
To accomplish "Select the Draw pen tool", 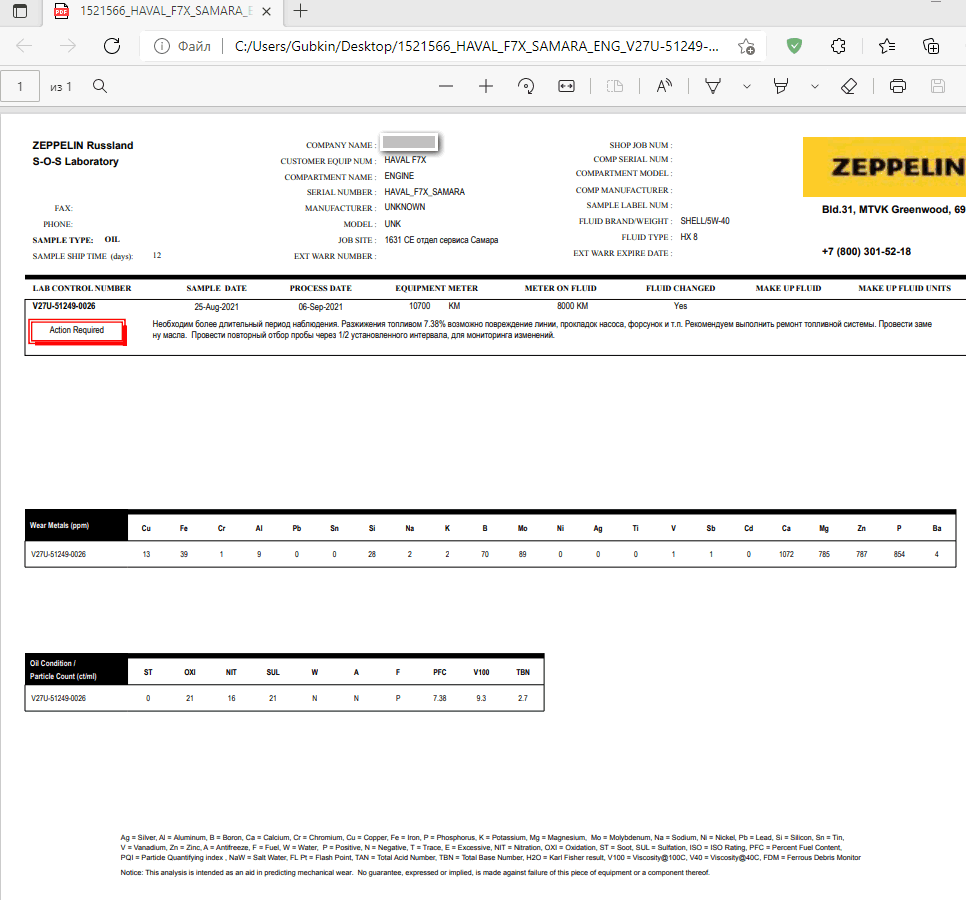I will 713,86.
